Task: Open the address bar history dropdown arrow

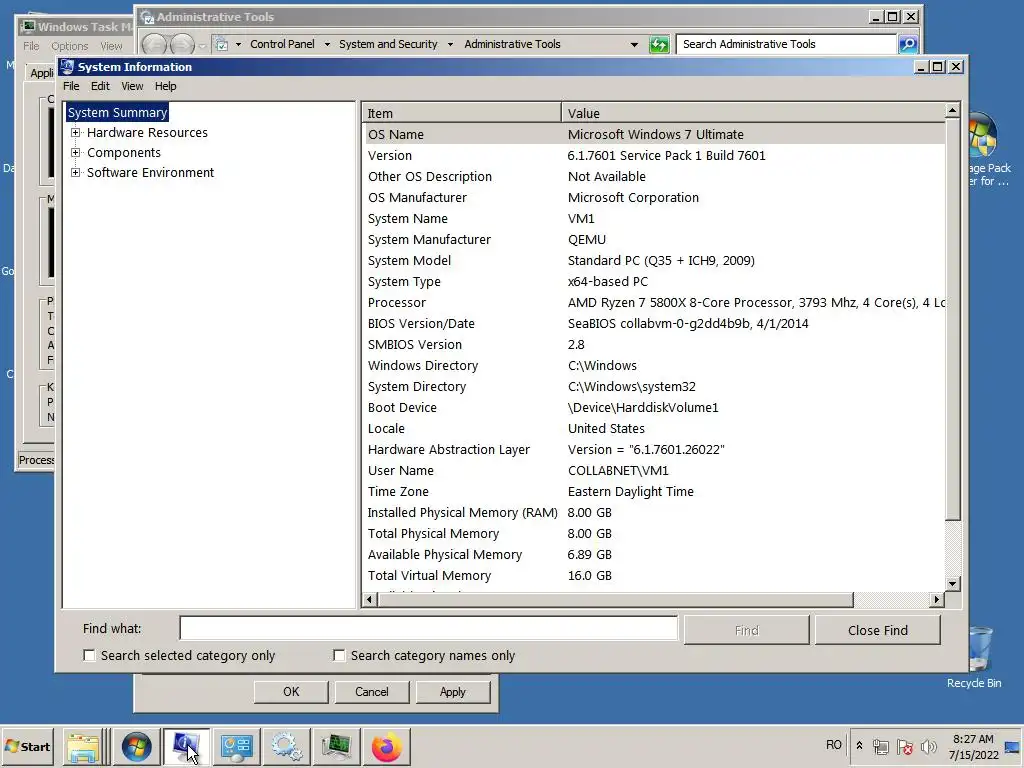Action: point(634,44)
